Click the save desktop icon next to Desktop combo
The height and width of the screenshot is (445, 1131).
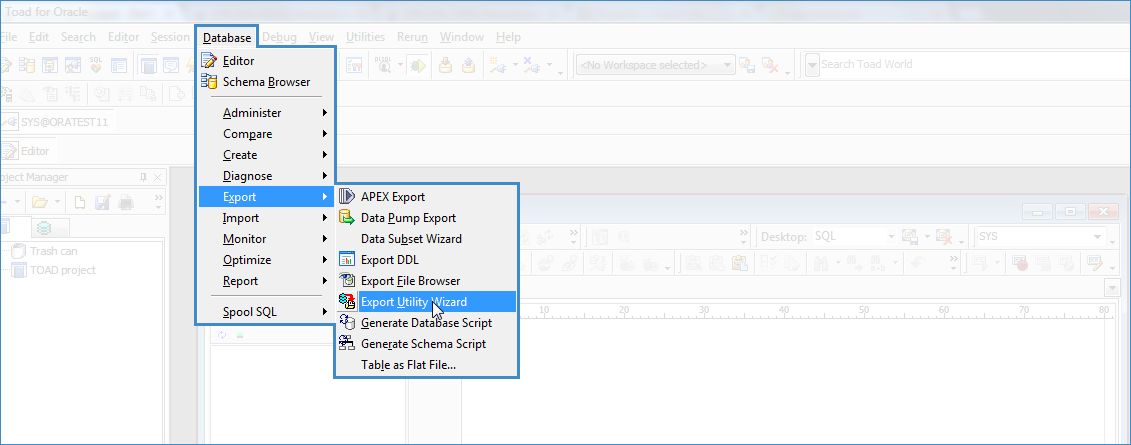pyautogui.click(x=909, y=237)
